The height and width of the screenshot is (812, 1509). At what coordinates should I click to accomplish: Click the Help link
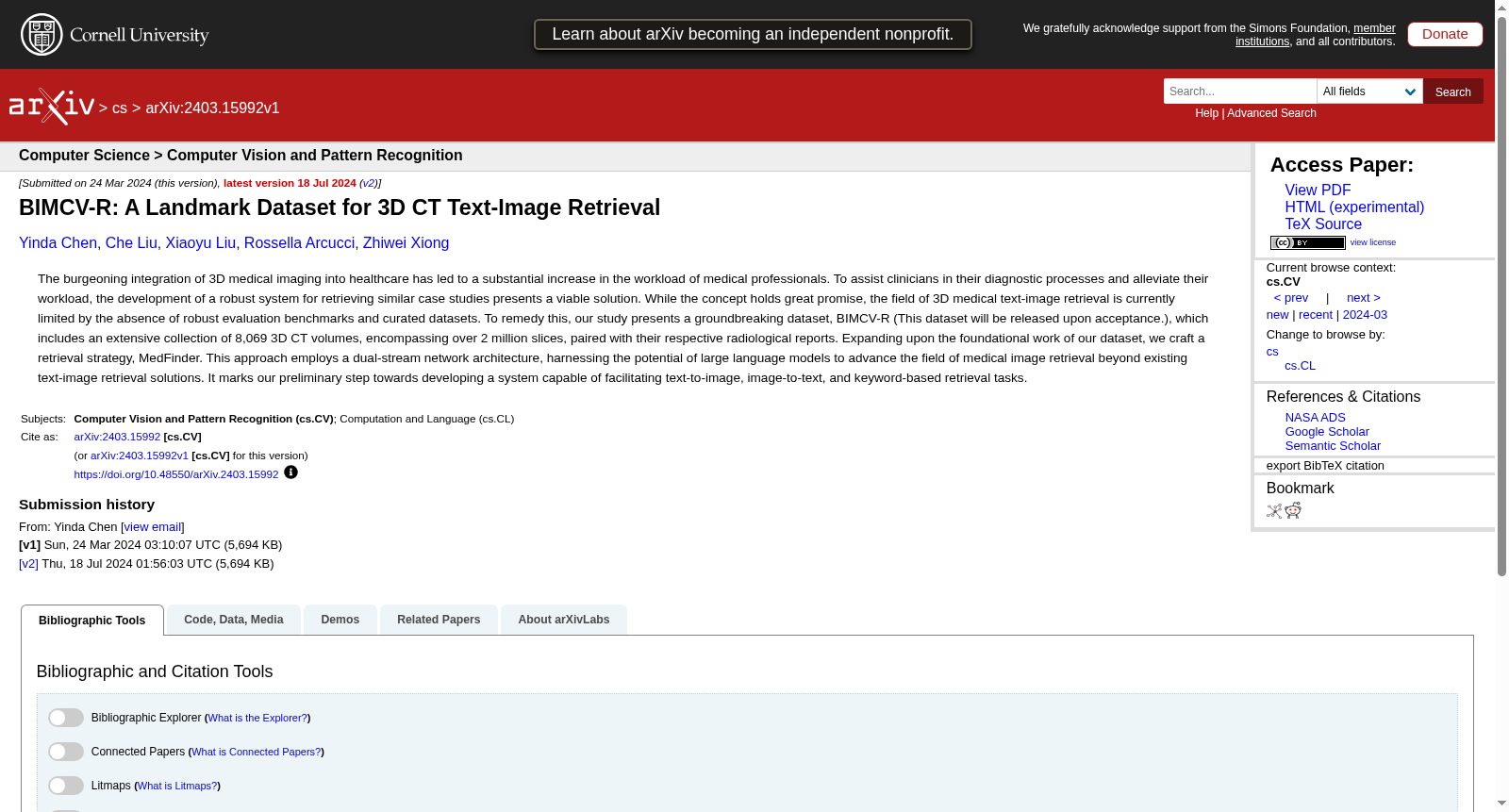[1206, 113]
